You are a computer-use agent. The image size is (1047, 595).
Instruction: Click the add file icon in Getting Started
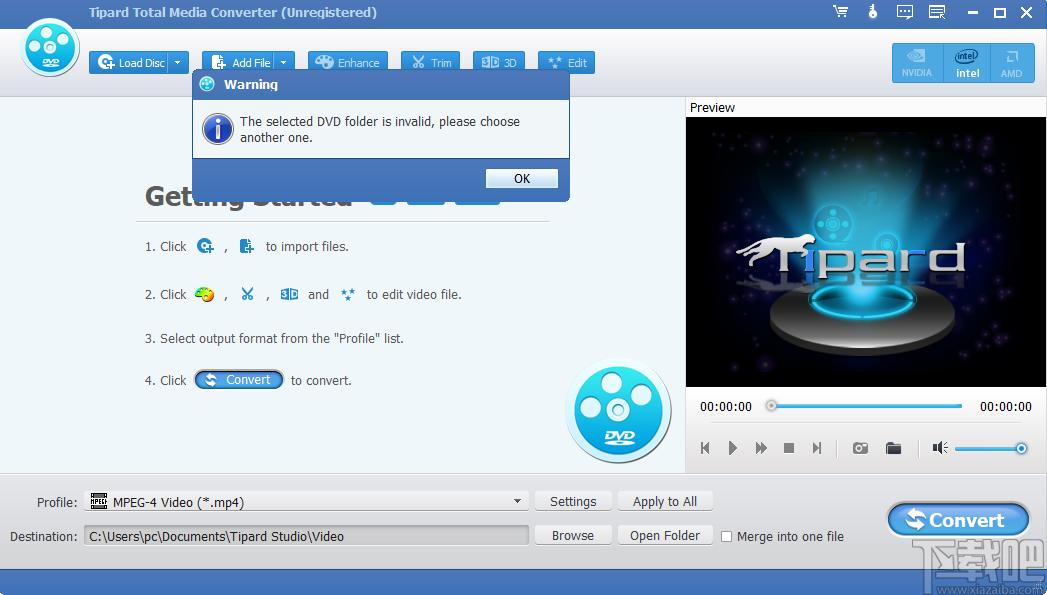(246, 246)
